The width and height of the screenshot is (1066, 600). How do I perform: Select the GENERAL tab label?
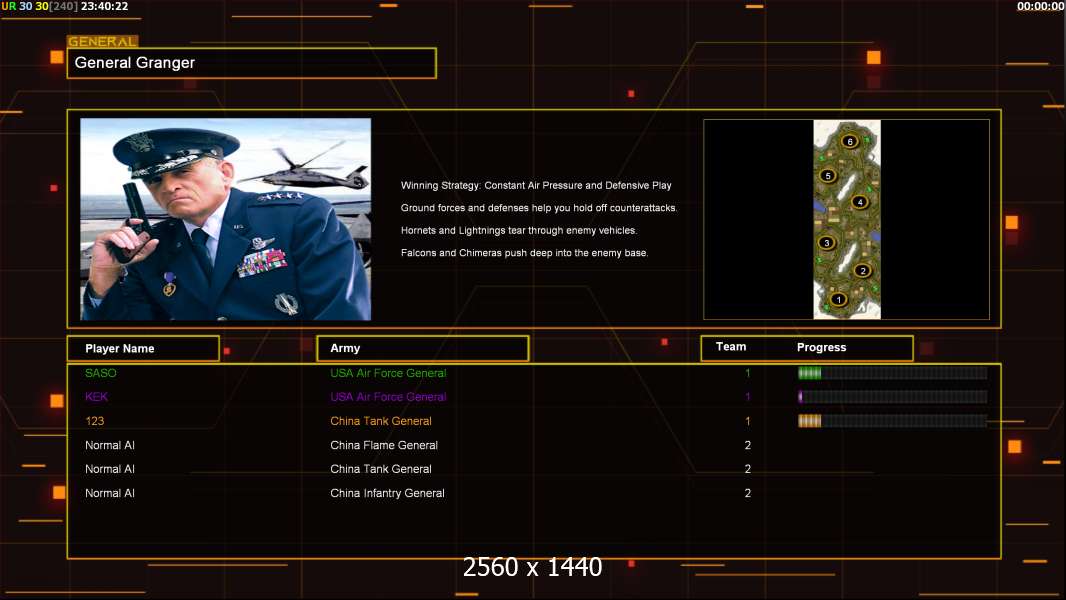102,42
